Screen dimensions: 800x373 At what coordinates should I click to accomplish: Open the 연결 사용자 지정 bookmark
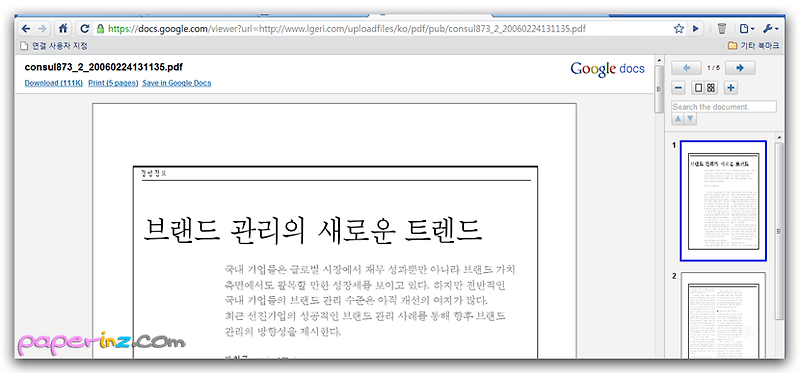pyautogui.click(x=54, y=46)
